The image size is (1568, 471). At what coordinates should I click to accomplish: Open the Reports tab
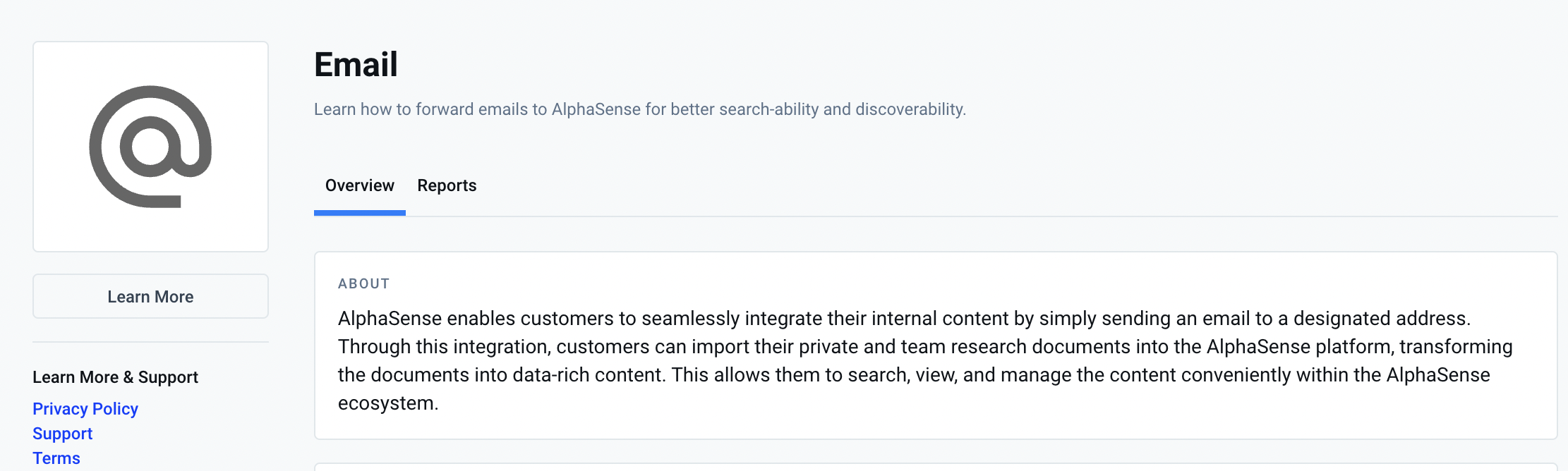[x=447, y=185]
